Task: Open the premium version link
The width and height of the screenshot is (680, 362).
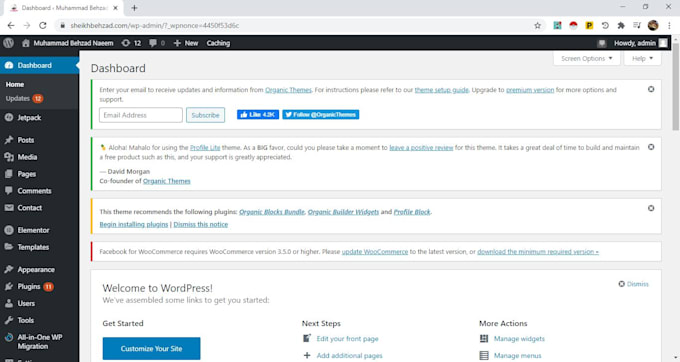Action: (530, 90)
